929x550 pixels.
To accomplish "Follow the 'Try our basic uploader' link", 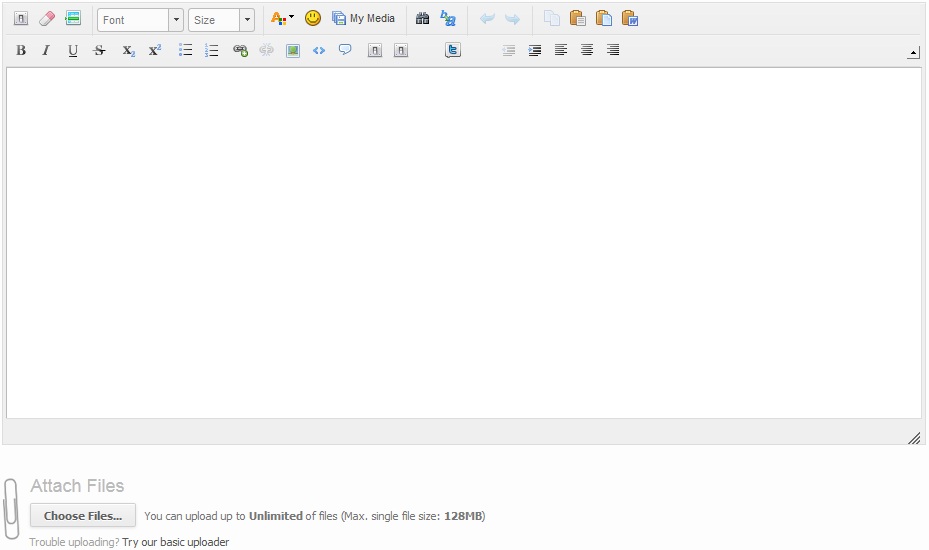I will [175, 542].
